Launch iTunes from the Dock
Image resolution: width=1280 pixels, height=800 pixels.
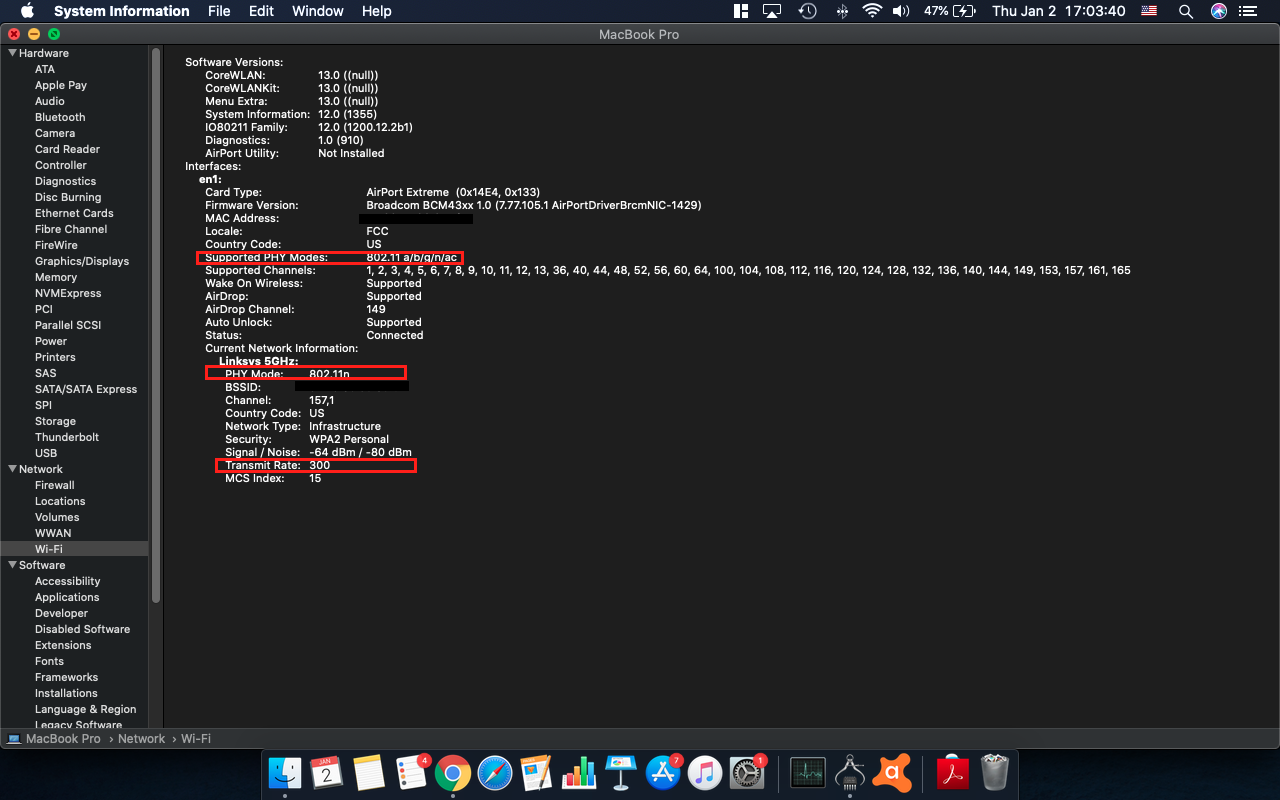(705, 772)
